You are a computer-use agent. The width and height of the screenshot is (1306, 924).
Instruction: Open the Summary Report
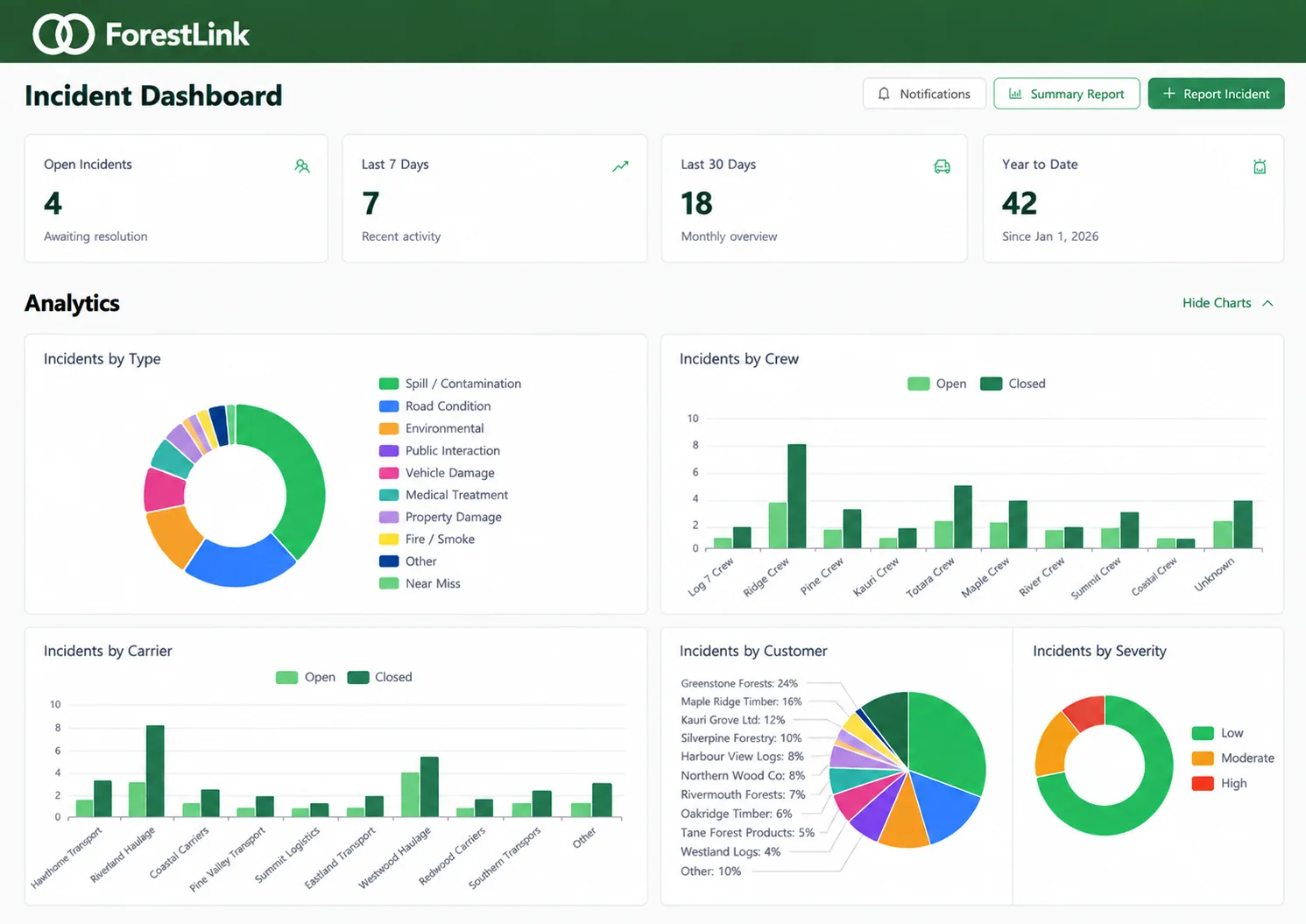(1067, 94)
